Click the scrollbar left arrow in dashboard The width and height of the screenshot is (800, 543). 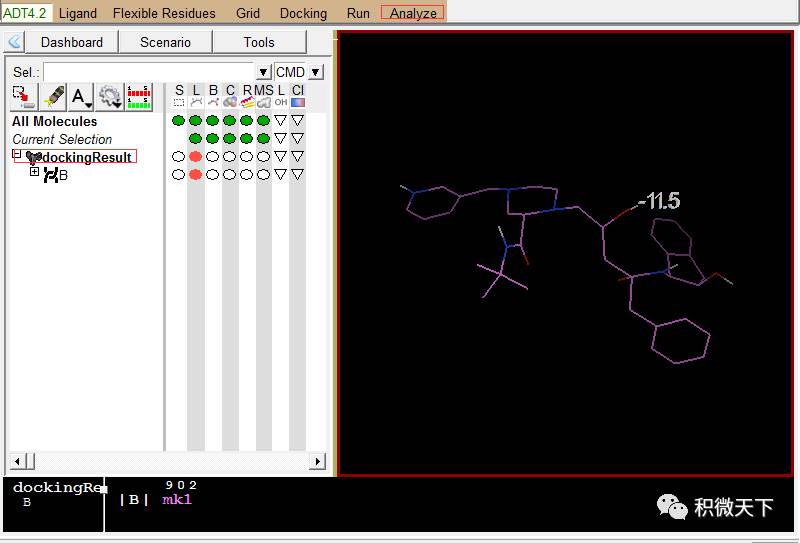17,461
